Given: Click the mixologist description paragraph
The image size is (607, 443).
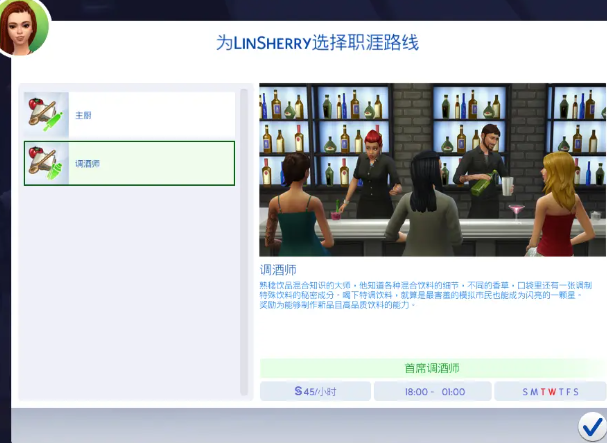Looking at the screenshot, I should point(425,295).
